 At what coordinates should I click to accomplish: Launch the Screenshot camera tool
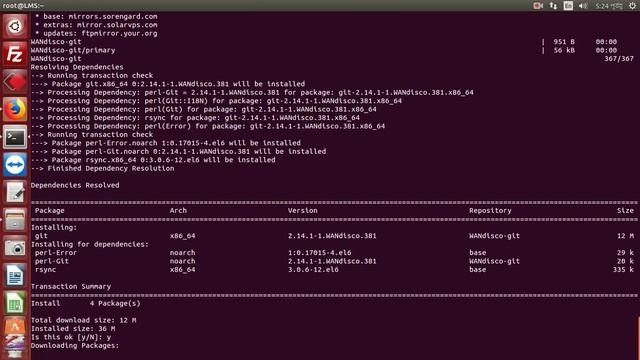point(15,247)
